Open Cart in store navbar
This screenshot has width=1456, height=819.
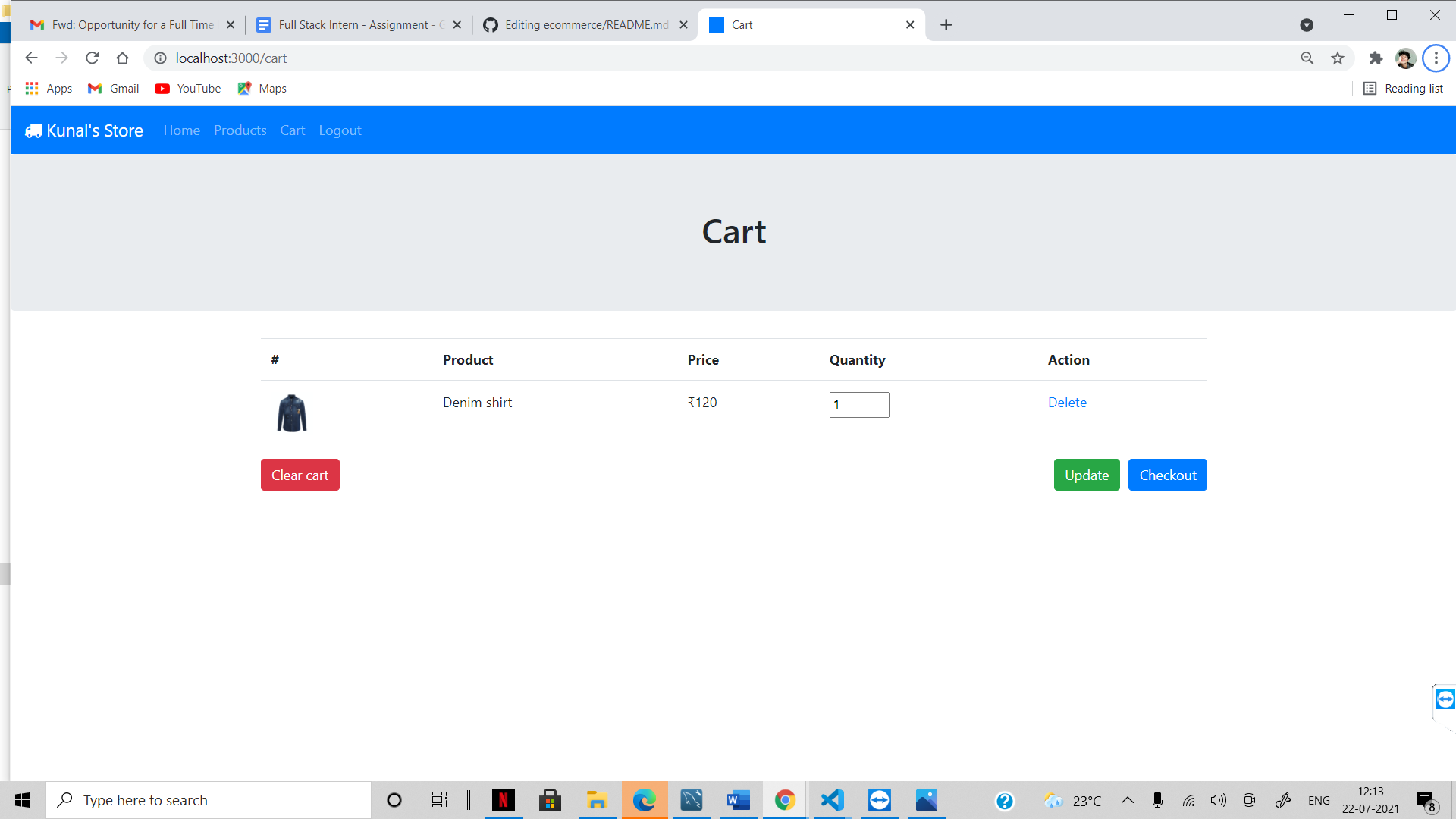(x=292, y=130)
